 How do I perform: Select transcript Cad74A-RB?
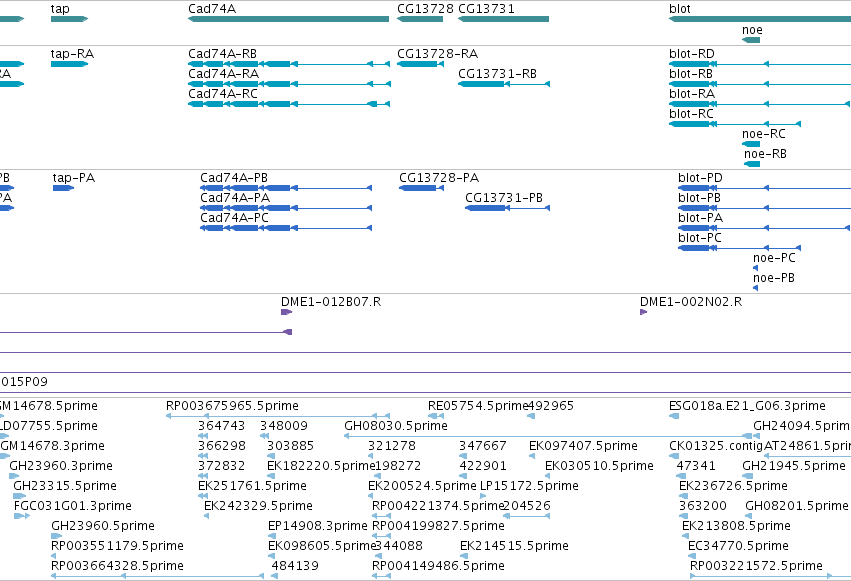tap(223, 54)
